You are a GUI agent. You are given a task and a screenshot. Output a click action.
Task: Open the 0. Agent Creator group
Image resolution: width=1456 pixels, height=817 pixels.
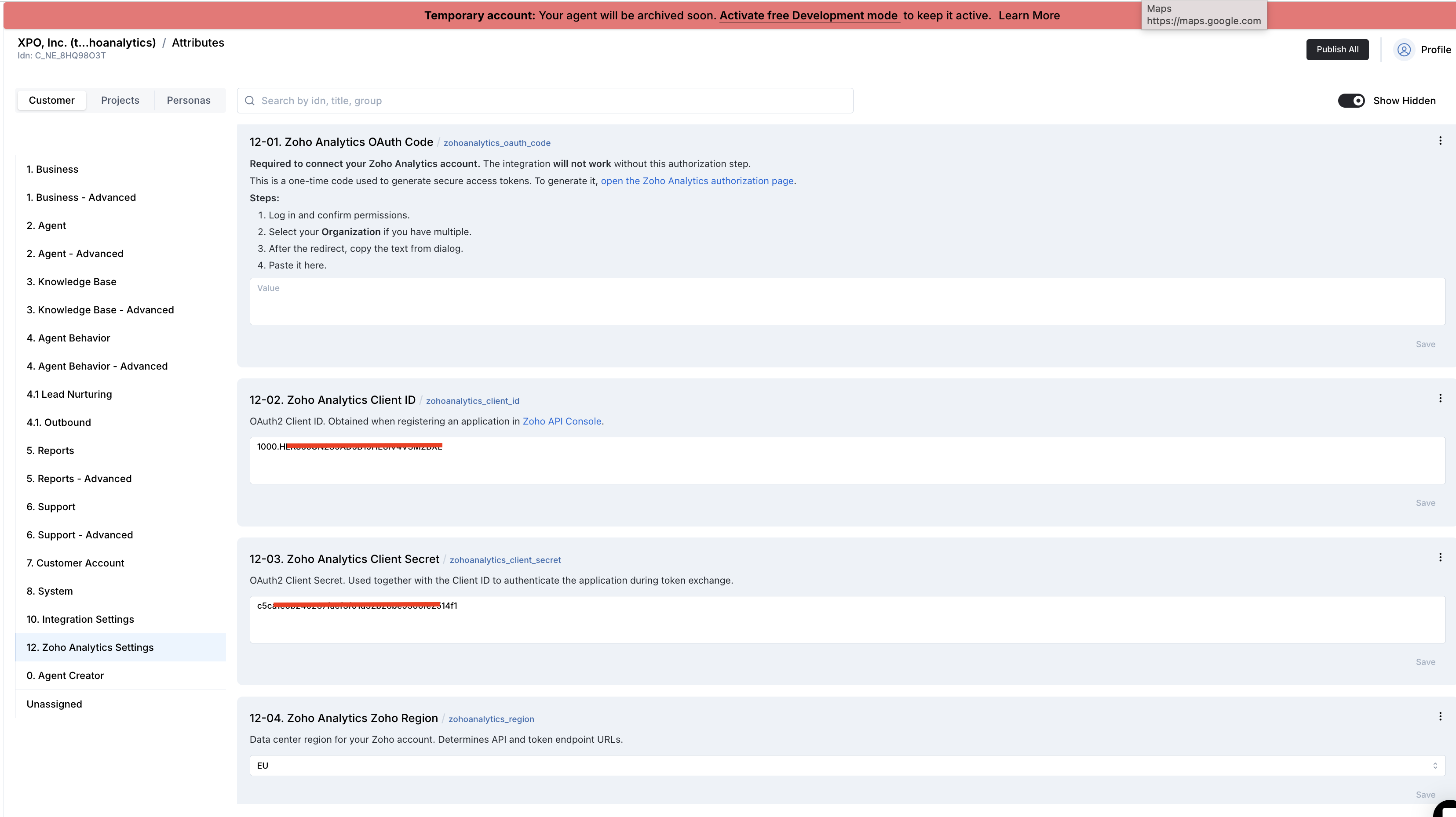click(120, 676)
